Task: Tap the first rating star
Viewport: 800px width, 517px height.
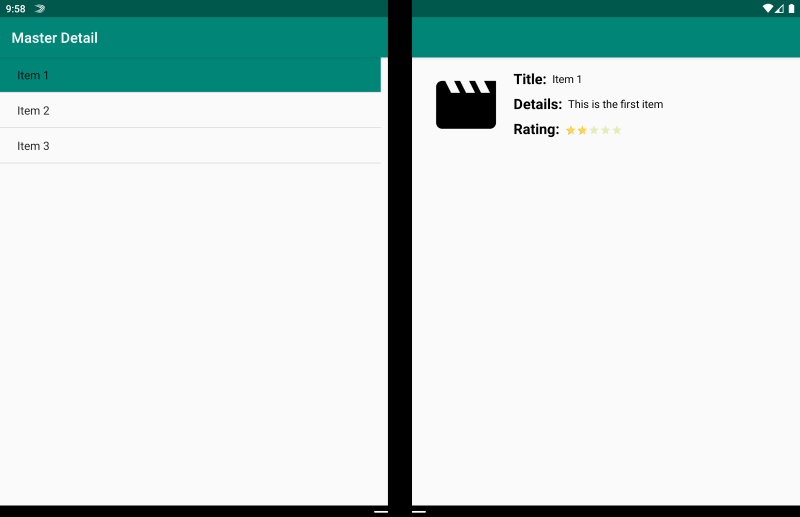Action: [570, 130]
